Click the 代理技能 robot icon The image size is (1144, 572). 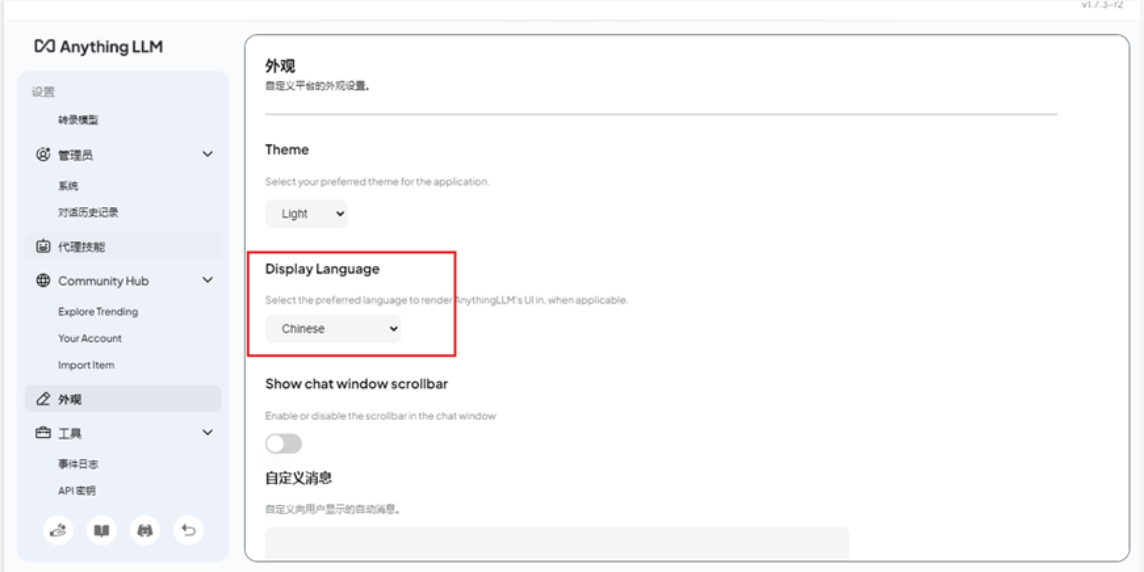pos(42,247)
